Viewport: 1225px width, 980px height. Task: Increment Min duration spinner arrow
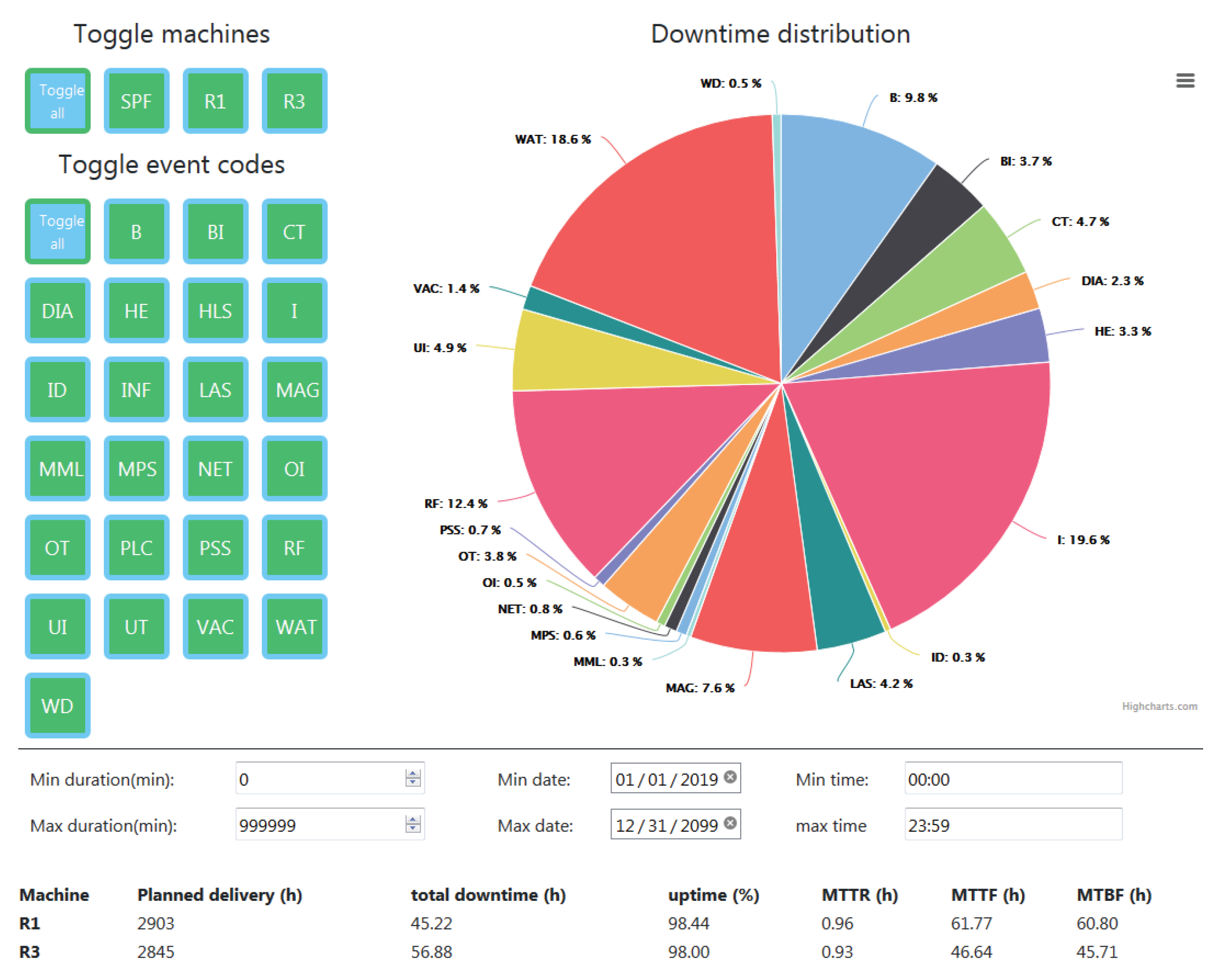[x=413, y=774]
